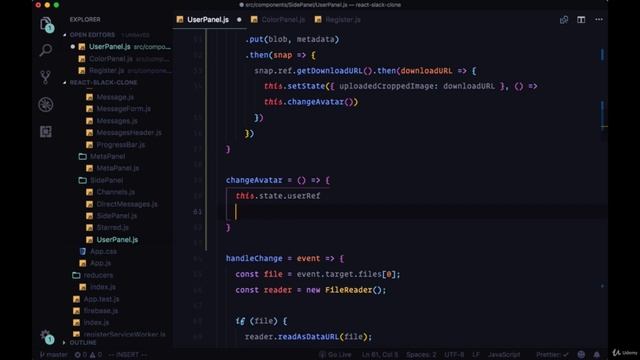
Task: Expand the Outline section
Action: tap(83, 342)
